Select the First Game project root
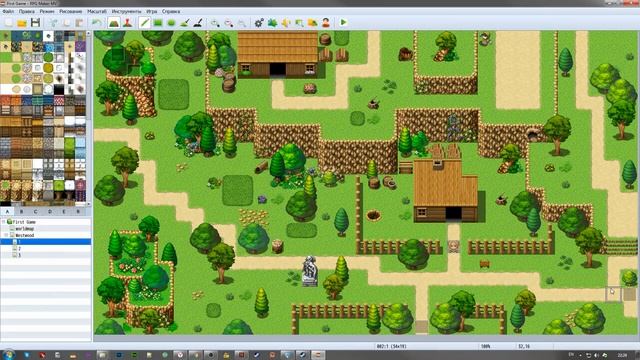Screen dimensions: 640x360 [24, 222]
